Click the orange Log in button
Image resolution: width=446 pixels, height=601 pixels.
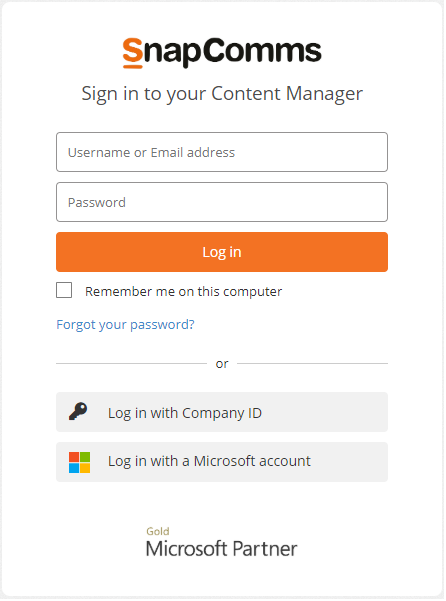pos(222,252)
